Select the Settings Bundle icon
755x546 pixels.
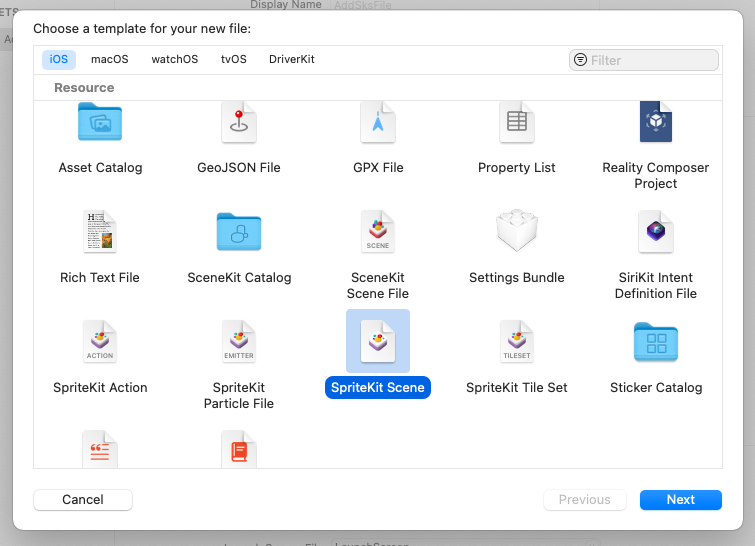[x=517, y=230]
